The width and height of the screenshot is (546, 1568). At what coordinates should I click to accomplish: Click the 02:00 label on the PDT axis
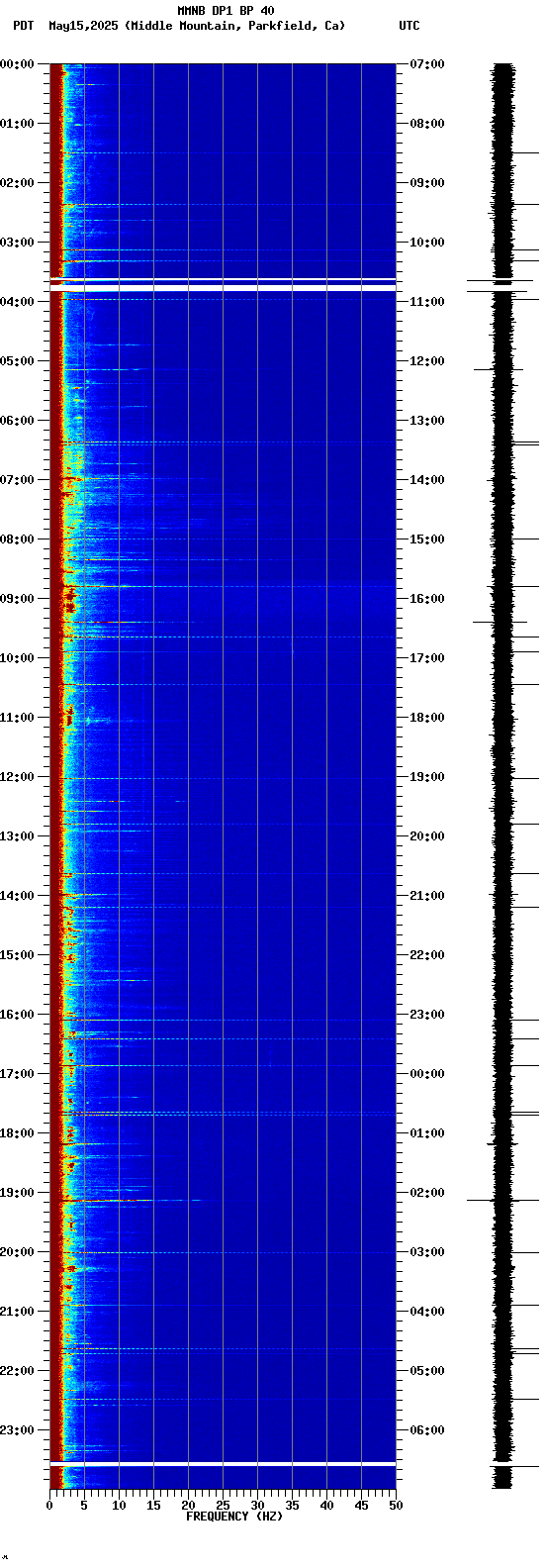point(18,183)
